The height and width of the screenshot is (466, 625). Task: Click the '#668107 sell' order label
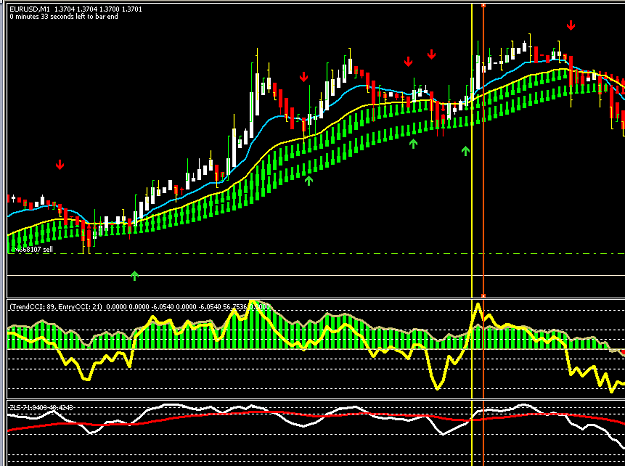click(32, 250)
